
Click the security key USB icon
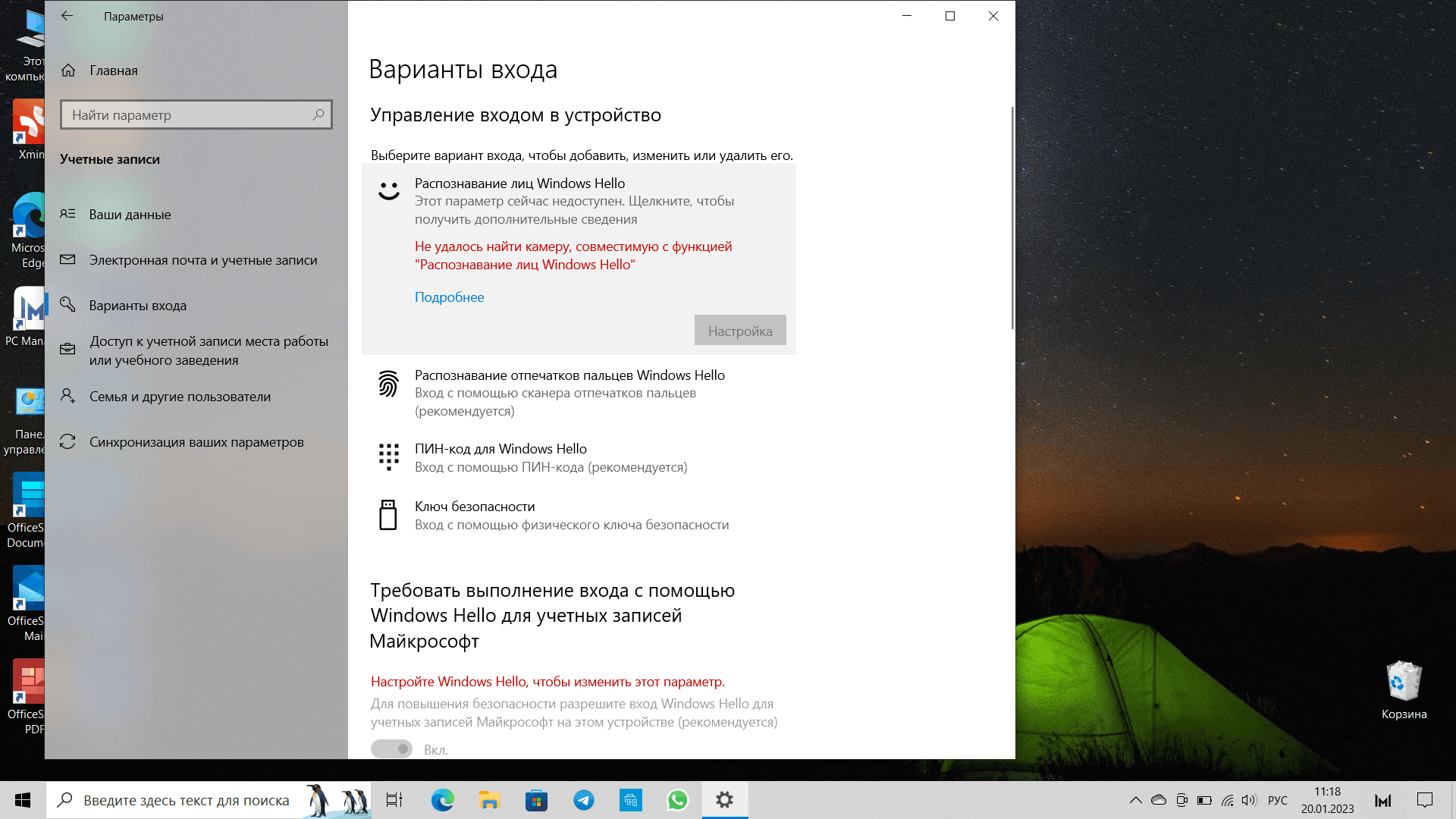pos(388,515)
